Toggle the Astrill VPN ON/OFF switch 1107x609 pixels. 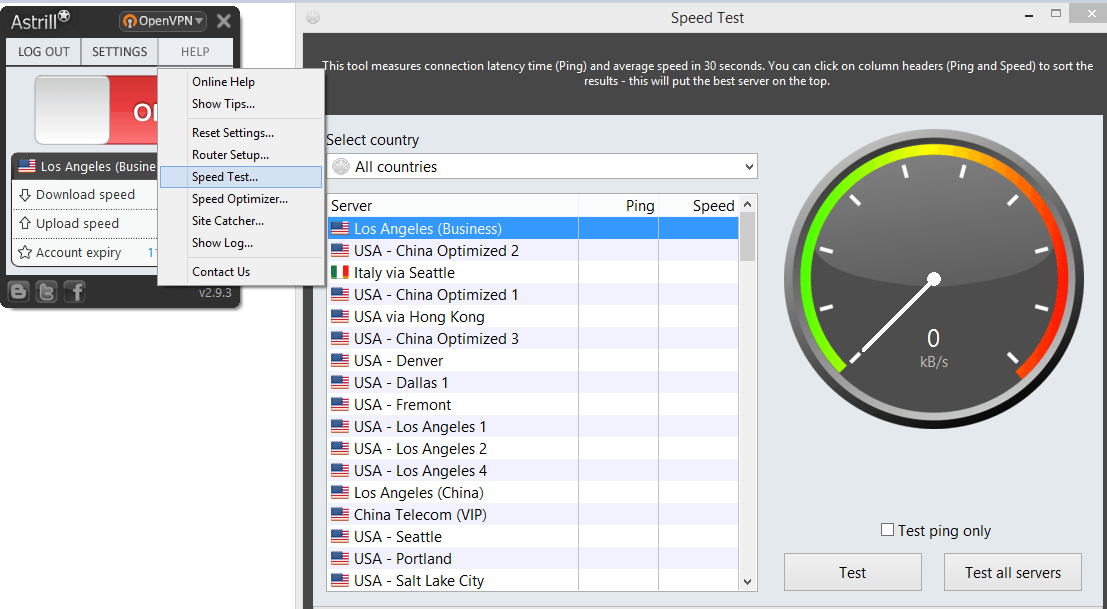(95, 111)
